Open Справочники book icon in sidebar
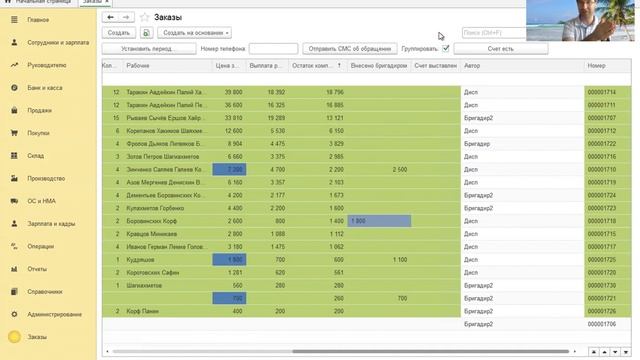Image resolution: width=640 pixels, height=360 pixels. coord(14,291)
